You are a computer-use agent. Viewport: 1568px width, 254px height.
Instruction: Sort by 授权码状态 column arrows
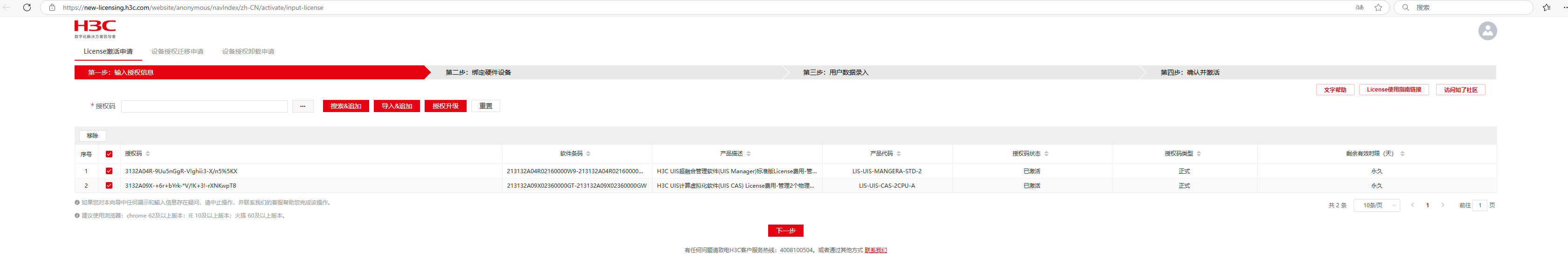[1046, 154]
